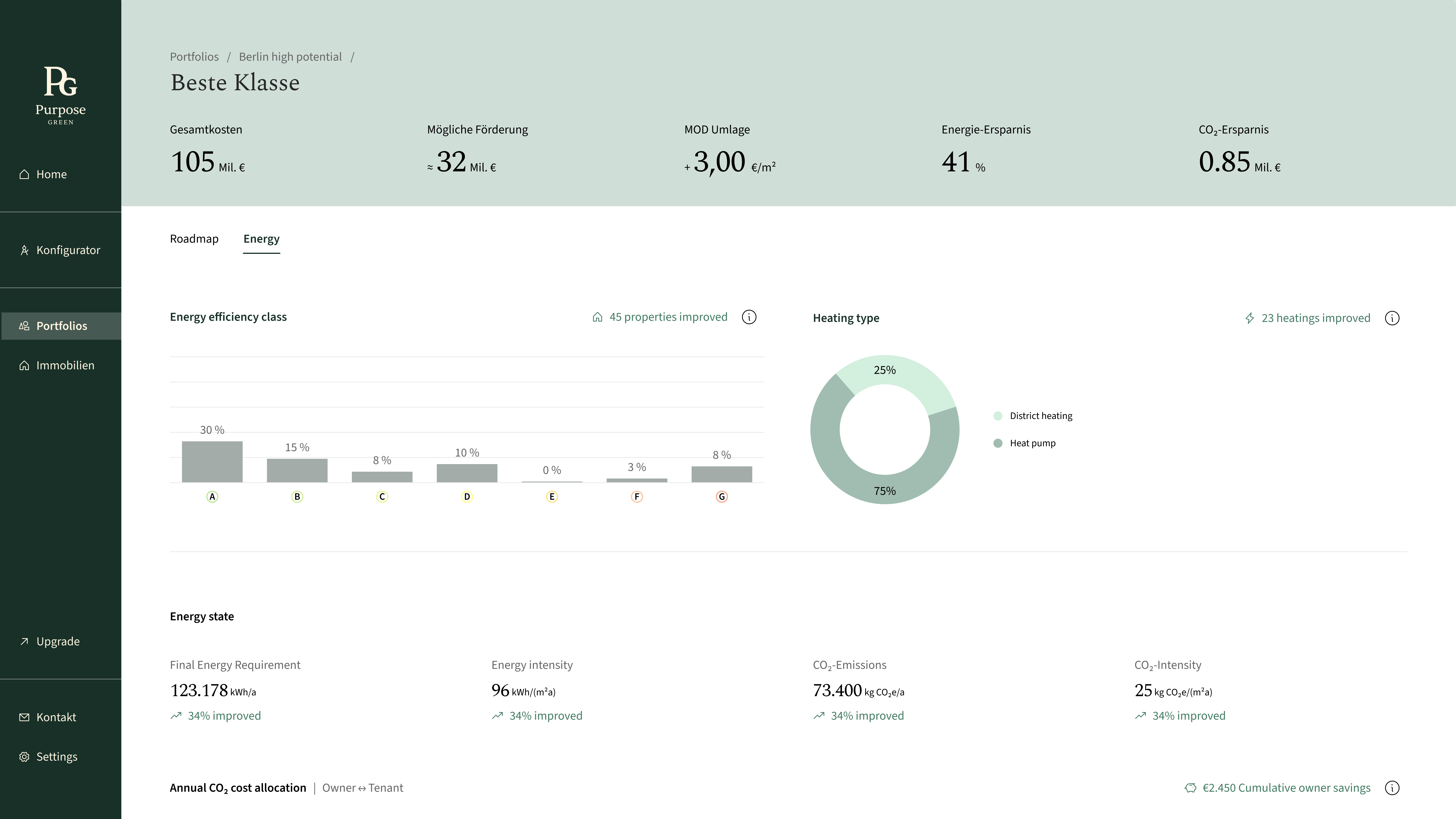Open info for Annual CO₂ cost allocation
This screenshot has height=819, width=1456.
click(x=1392, y=788)
